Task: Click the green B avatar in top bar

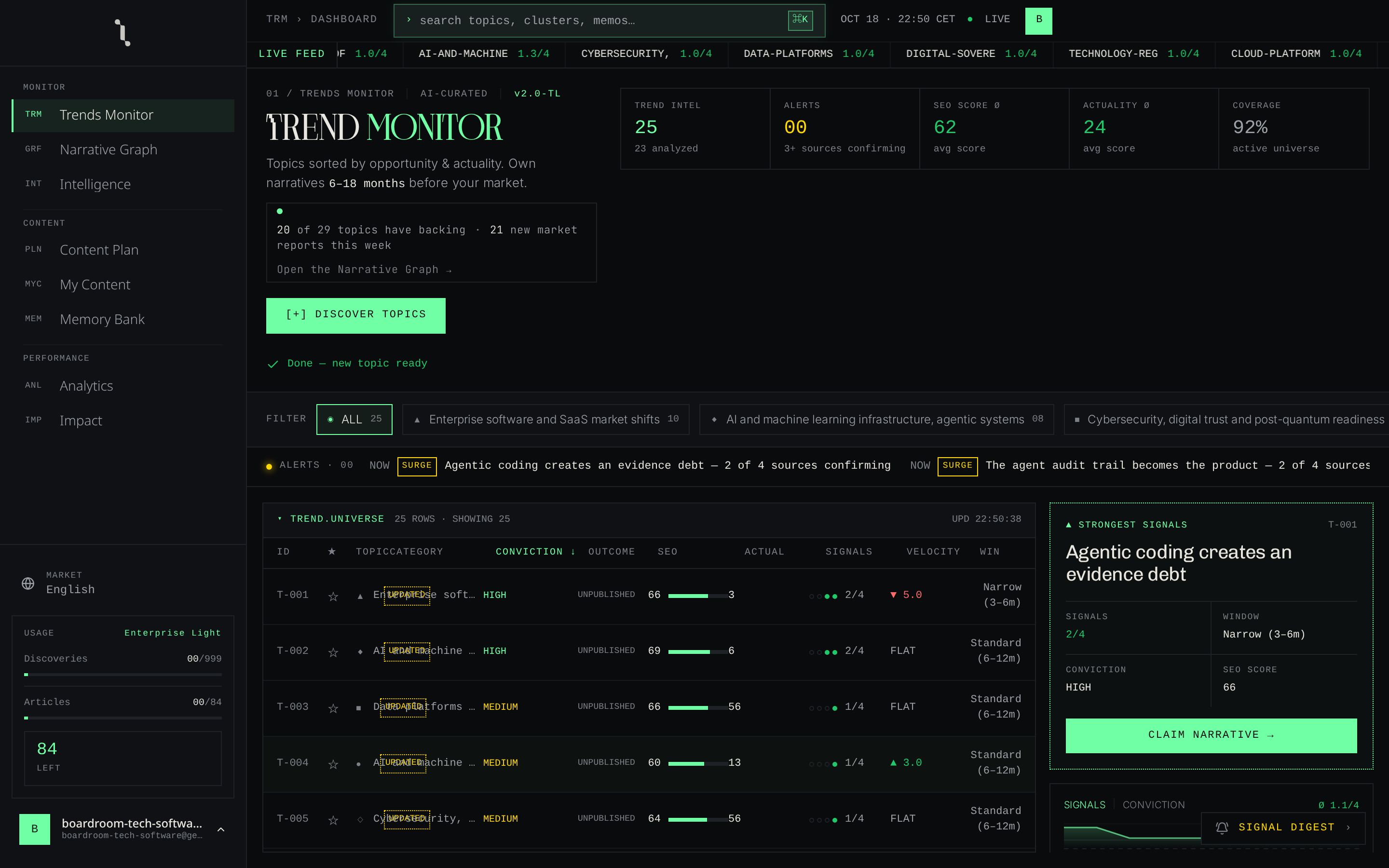Action: tap(1039, 20)
